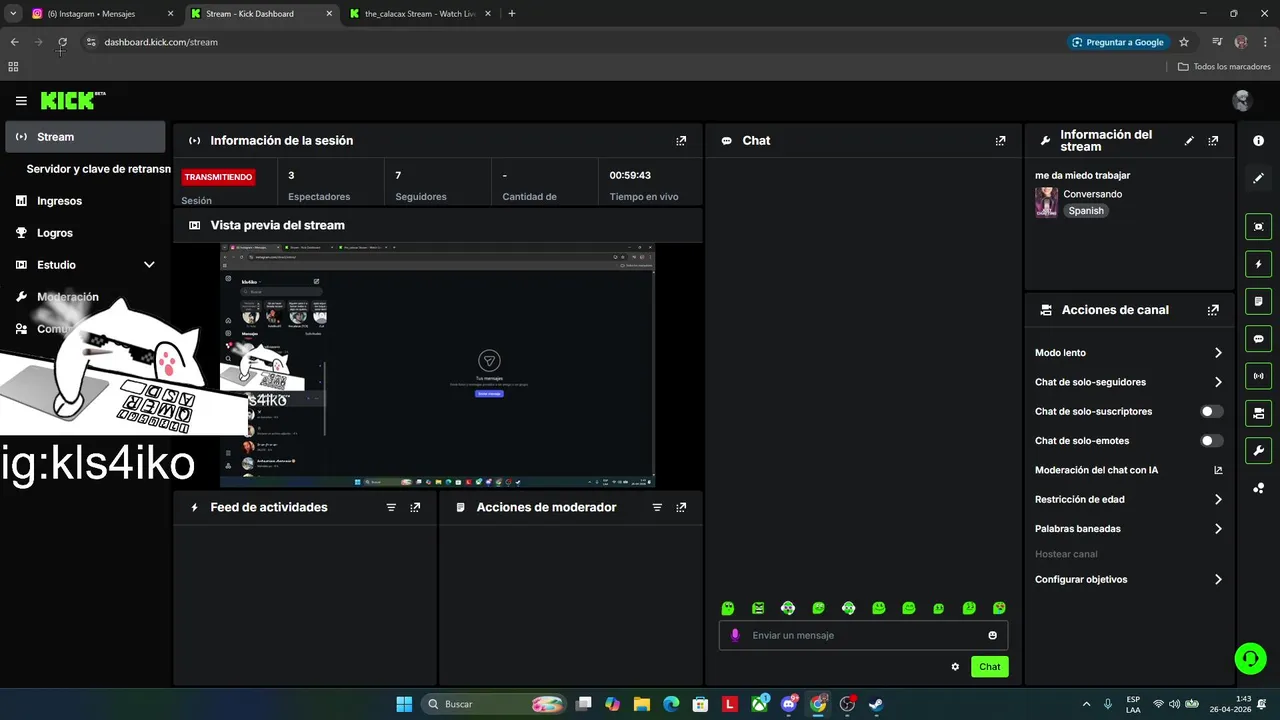Pop out the Acciones de canal panel
Image resolution: width=1280 pixels, height=720 pixels.
[x=1213, y=310]
